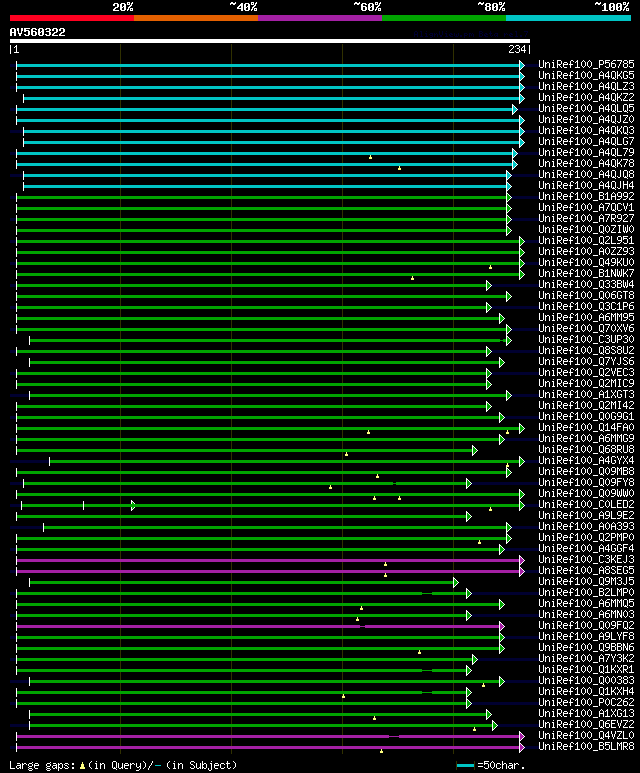Click the cyan =50char. scale bar

[465, 766]
